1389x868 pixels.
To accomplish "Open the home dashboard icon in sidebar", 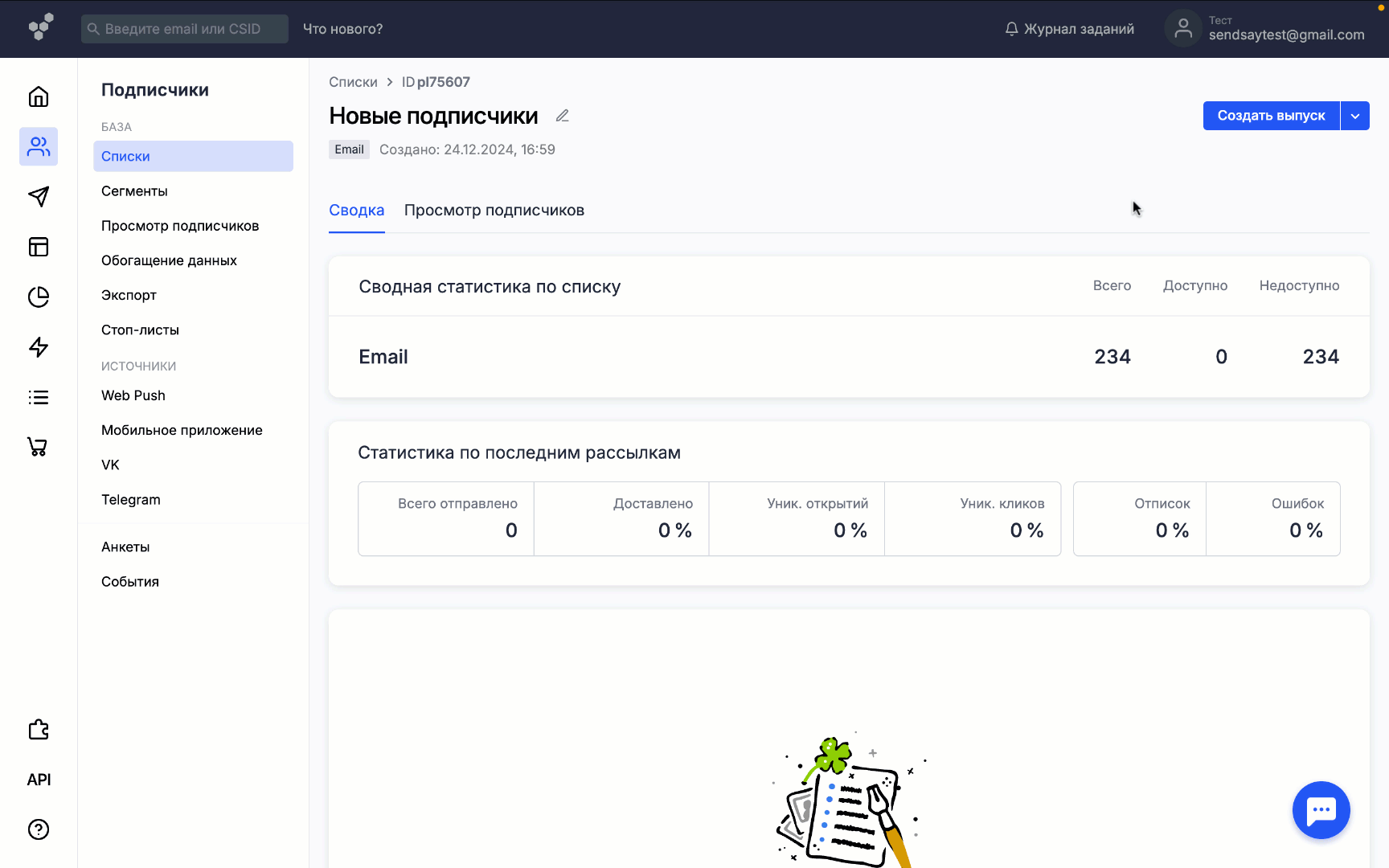I will 39,97.
